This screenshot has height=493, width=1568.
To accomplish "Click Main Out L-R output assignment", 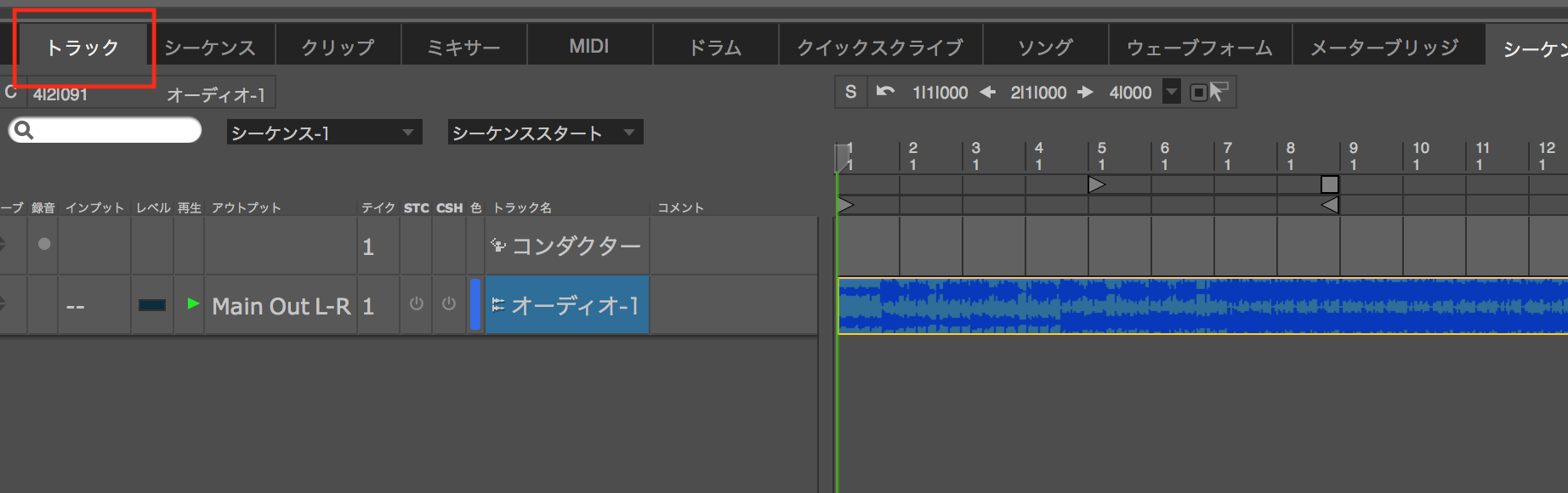I will [x=281, y=306].
